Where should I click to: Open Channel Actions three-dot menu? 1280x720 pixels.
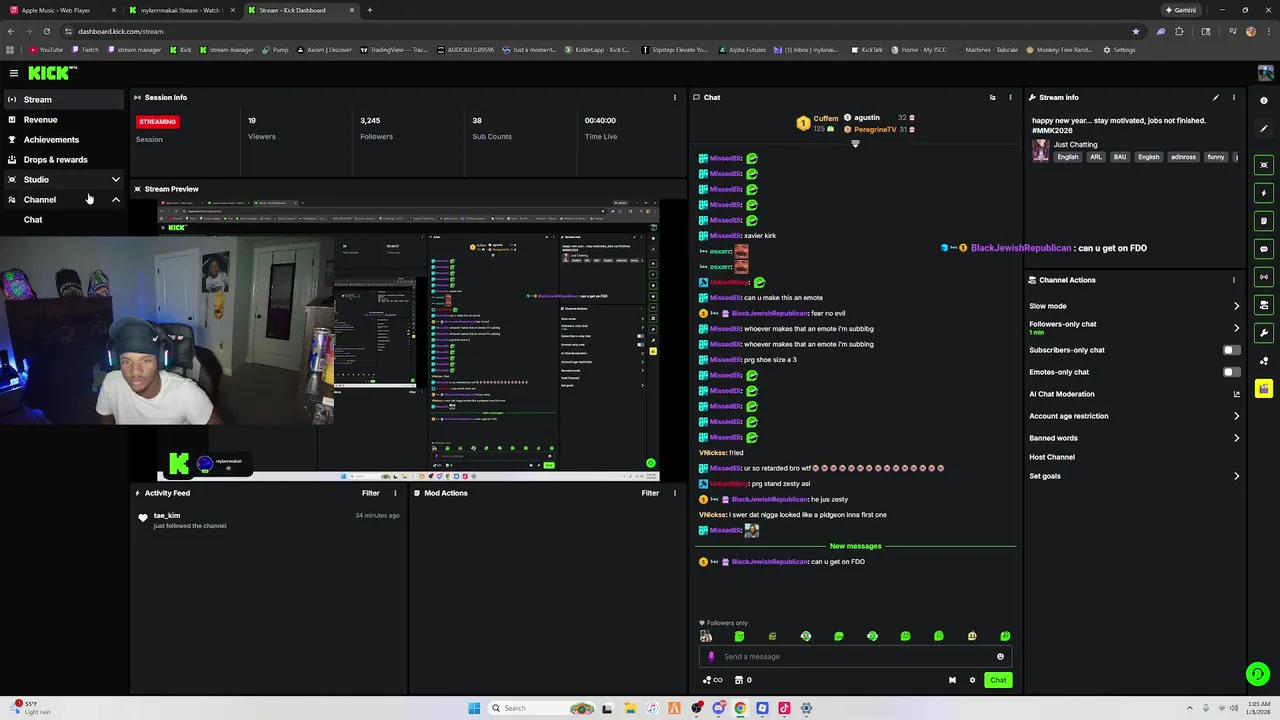pyautogui.click(x=1234, y=280)
